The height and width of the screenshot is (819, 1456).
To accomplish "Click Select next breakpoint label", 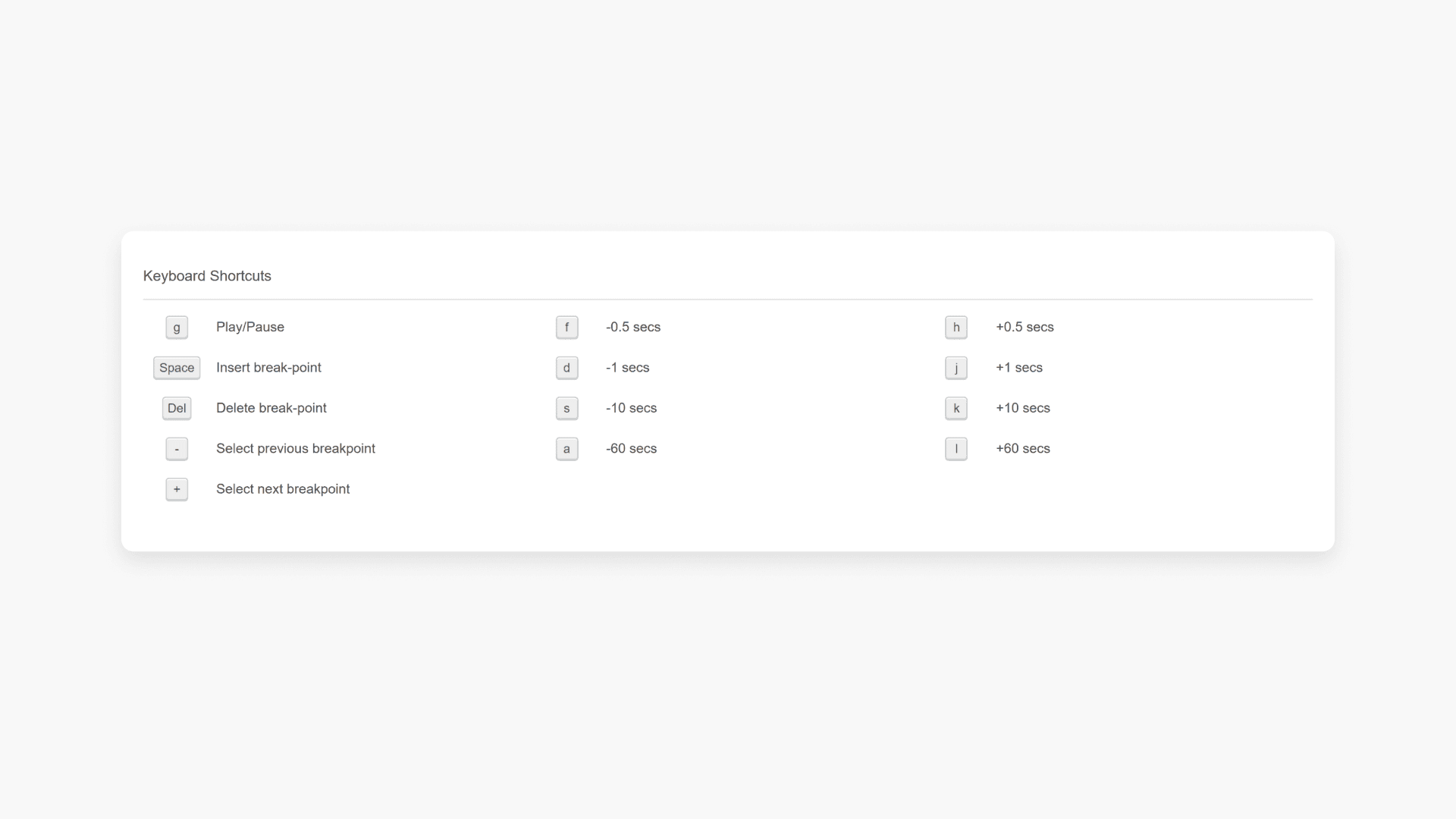I will pyautogui.click(x=283, y=489).
